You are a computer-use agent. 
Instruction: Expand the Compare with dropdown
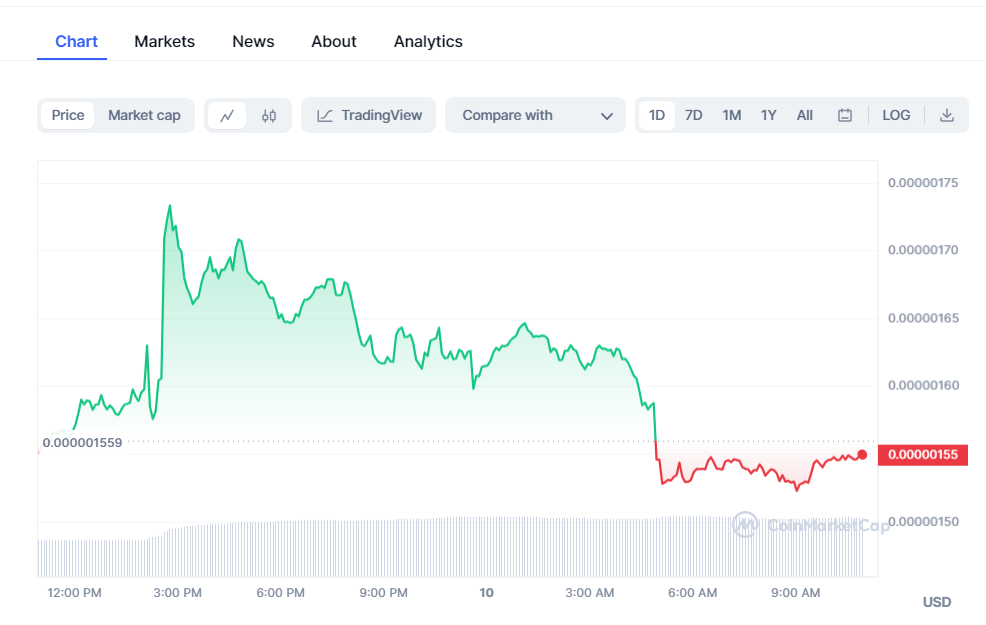tap(535, 116)
